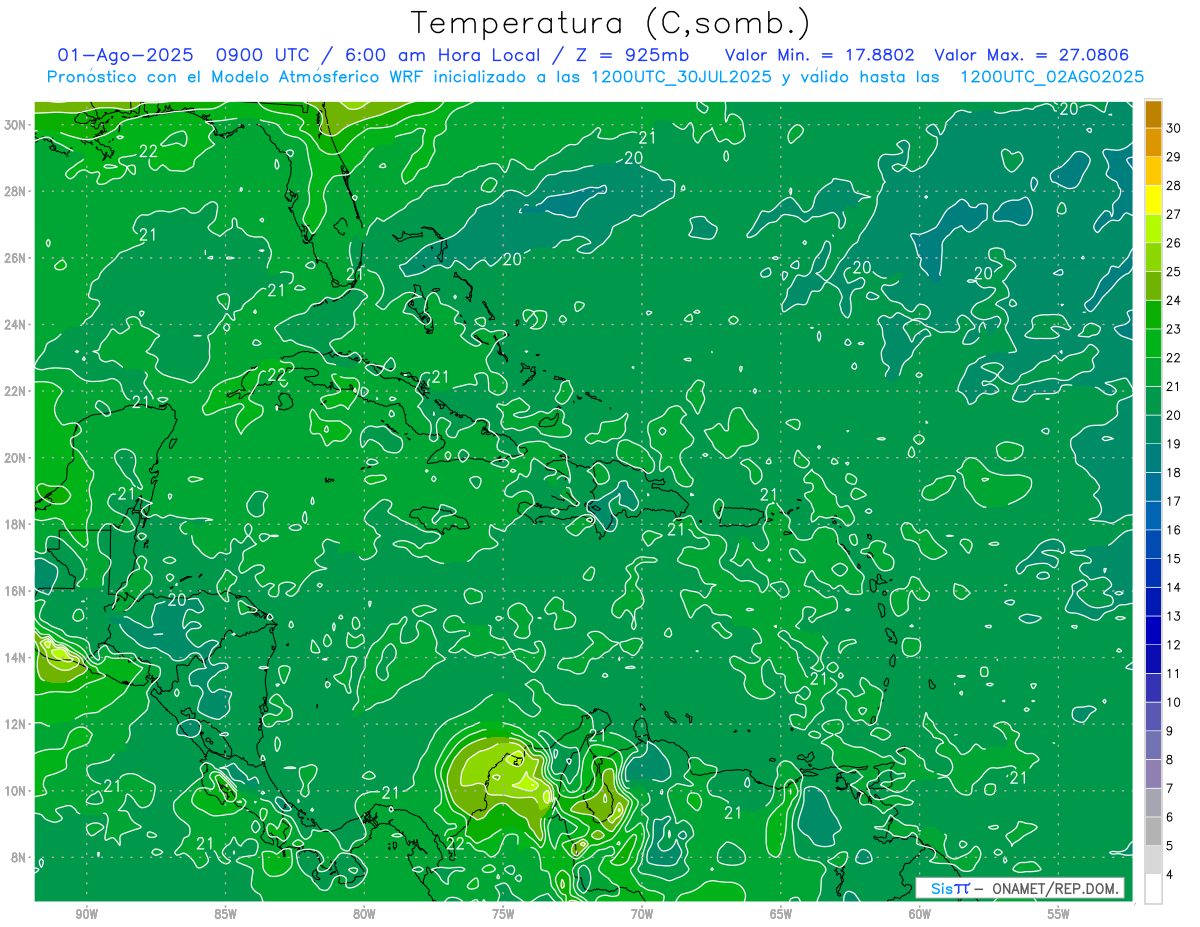Click the '28N' latitude label
This screenshot has height=927, width=1200.
click(x=15, y=191)
